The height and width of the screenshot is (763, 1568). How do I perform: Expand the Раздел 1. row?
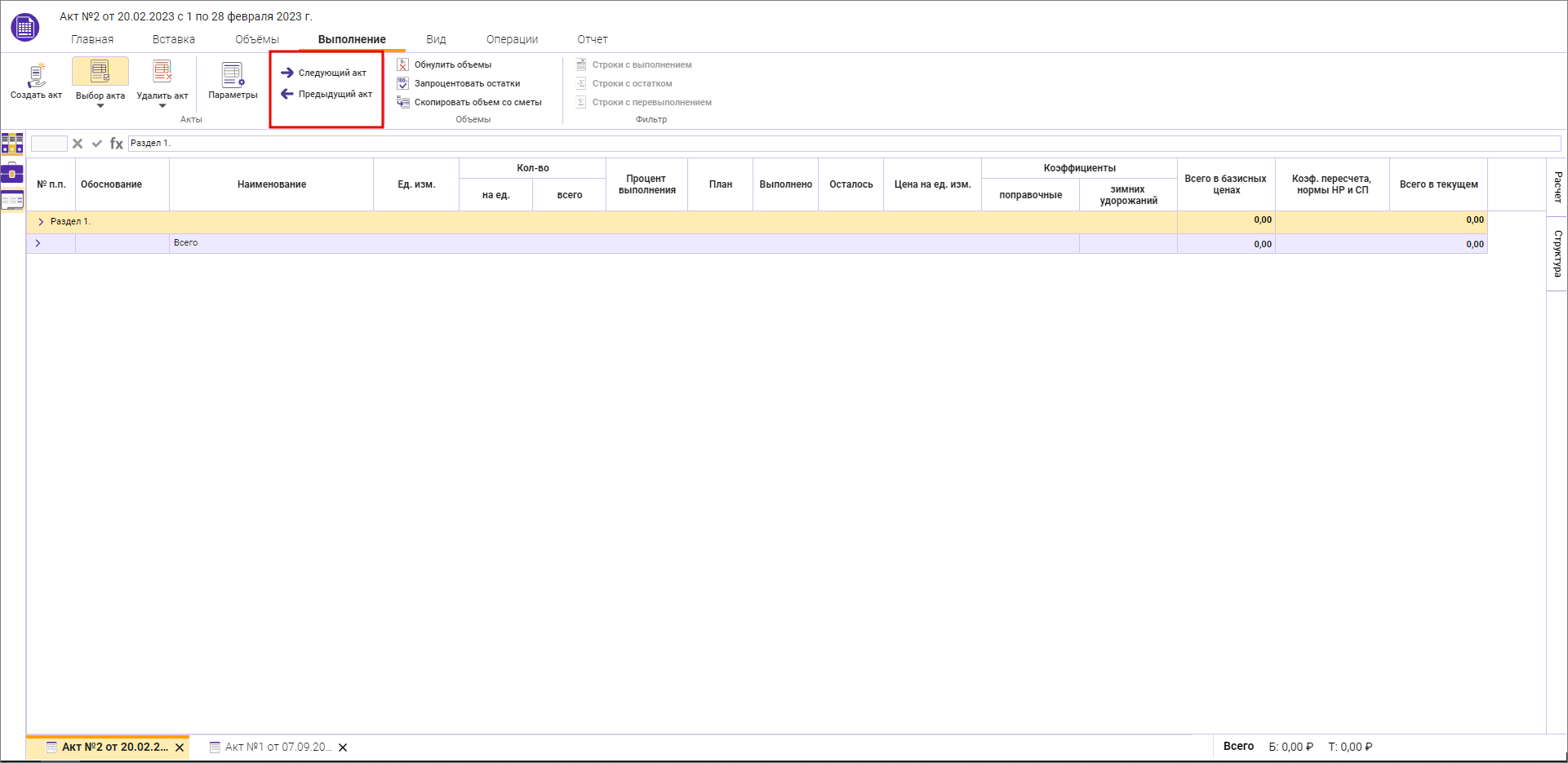point(41,221)
